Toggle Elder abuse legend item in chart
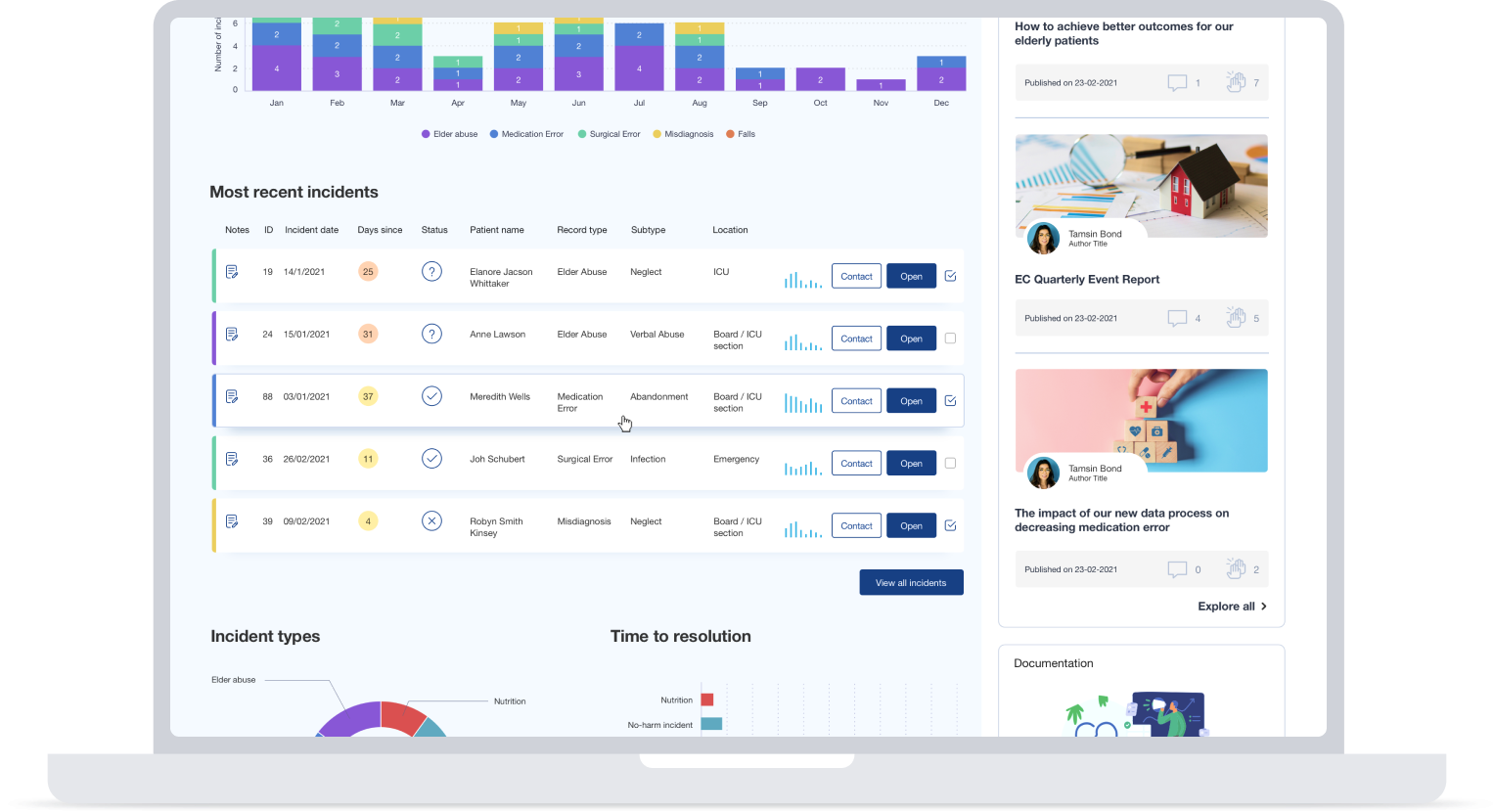The image size is (1494, 812). tap(450, 134)
